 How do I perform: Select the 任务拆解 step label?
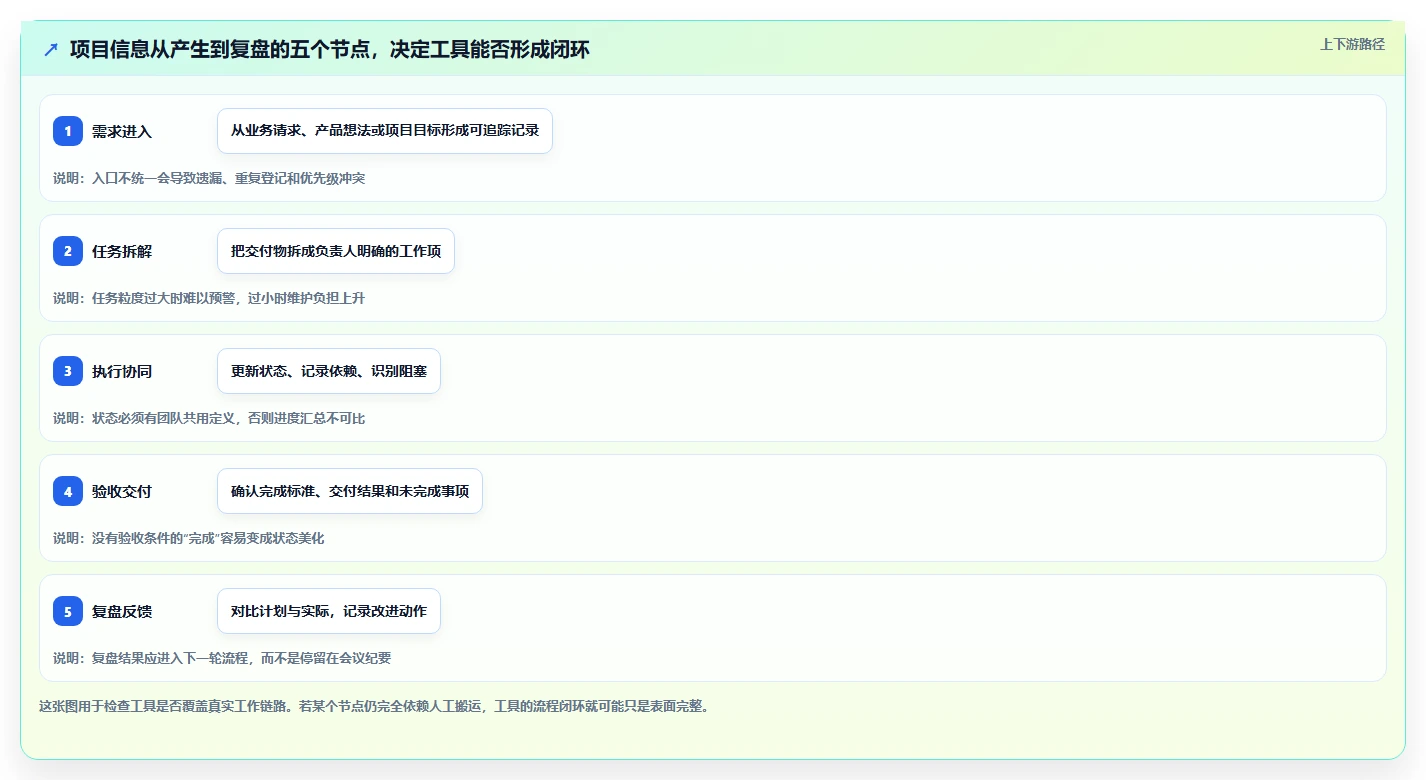122,251
